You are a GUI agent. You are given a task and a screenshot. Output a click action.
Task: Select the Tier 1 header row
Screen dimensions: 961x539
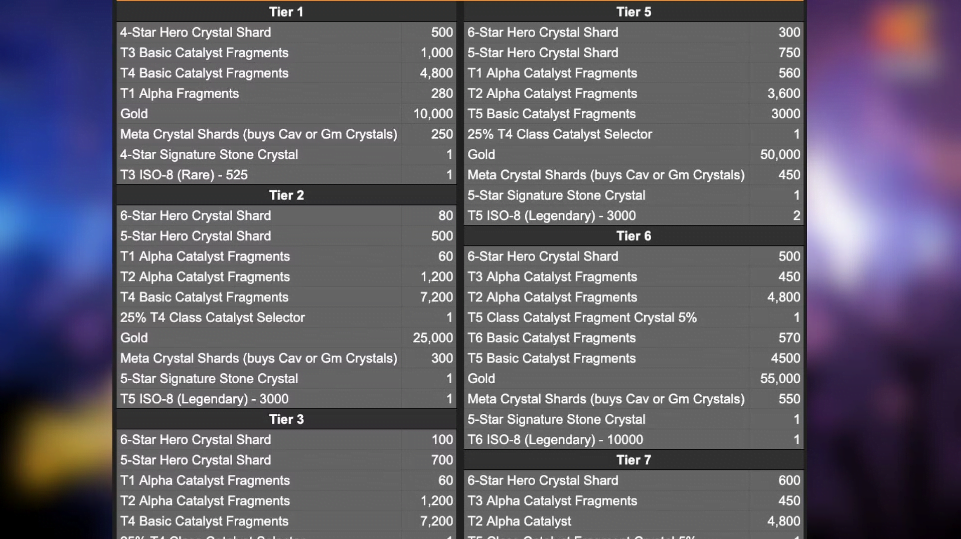[x=286, y=12]
